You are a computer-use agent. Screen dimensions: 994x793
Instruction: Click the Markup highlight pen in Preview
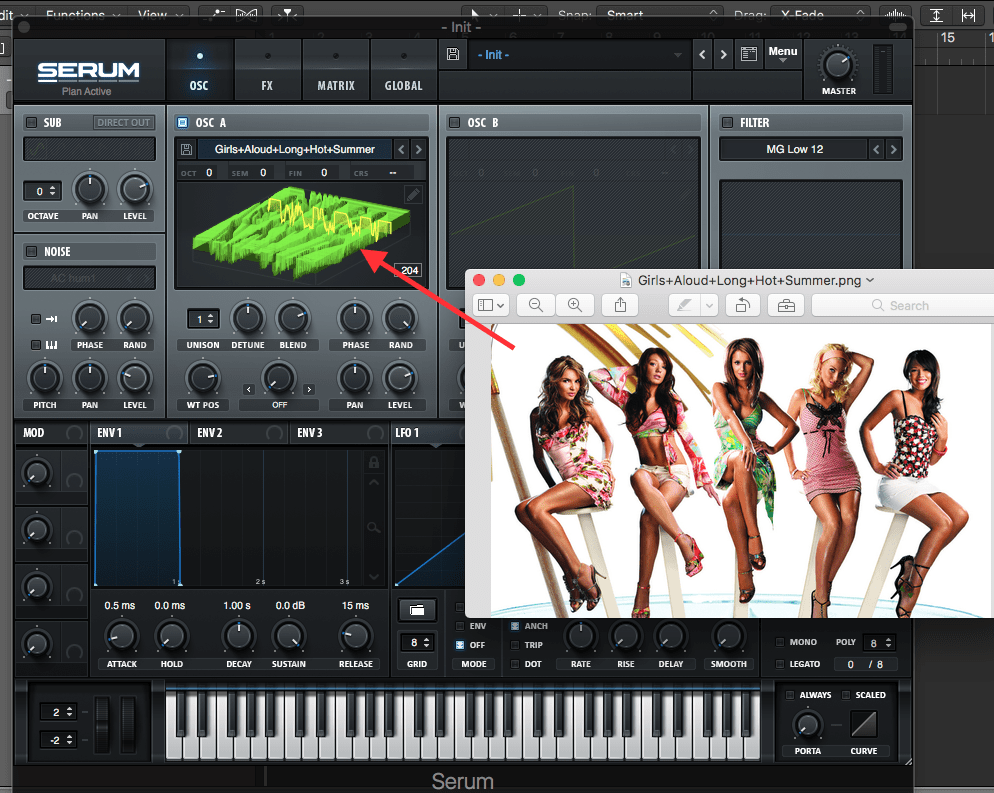(684, 306)
